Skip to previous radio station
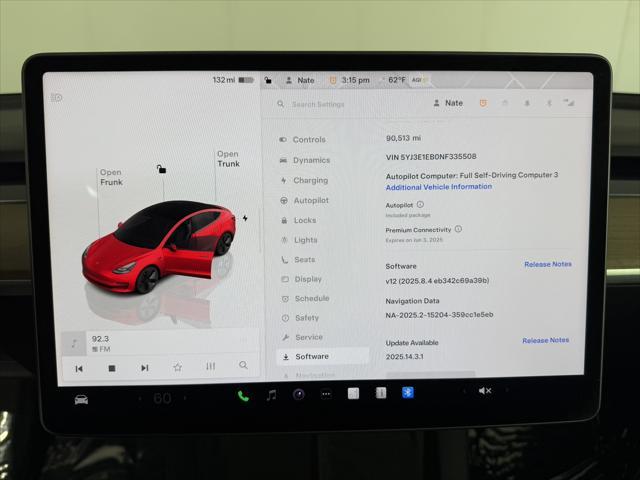The image size is (640, 480). point(79,369)
